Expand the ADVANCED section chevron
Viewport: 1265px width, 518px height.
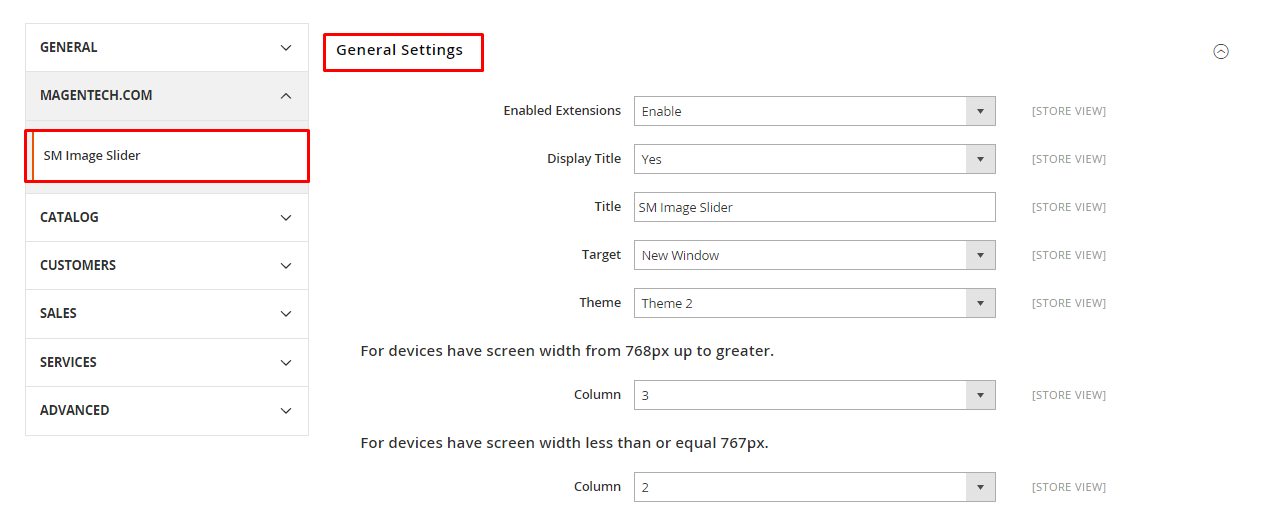(x=286, y=411)
